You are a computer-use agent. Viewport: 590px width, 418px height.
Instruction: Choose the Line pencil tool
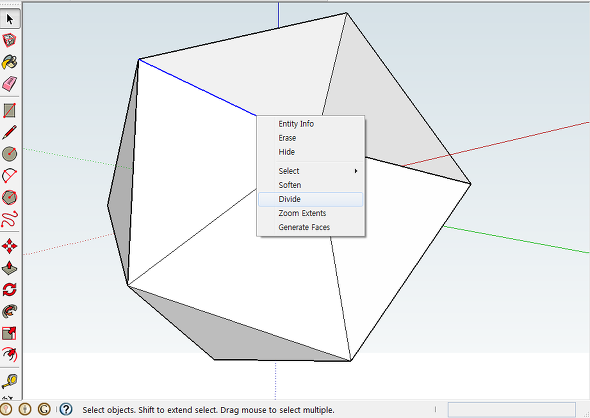[x=10, y=132]
